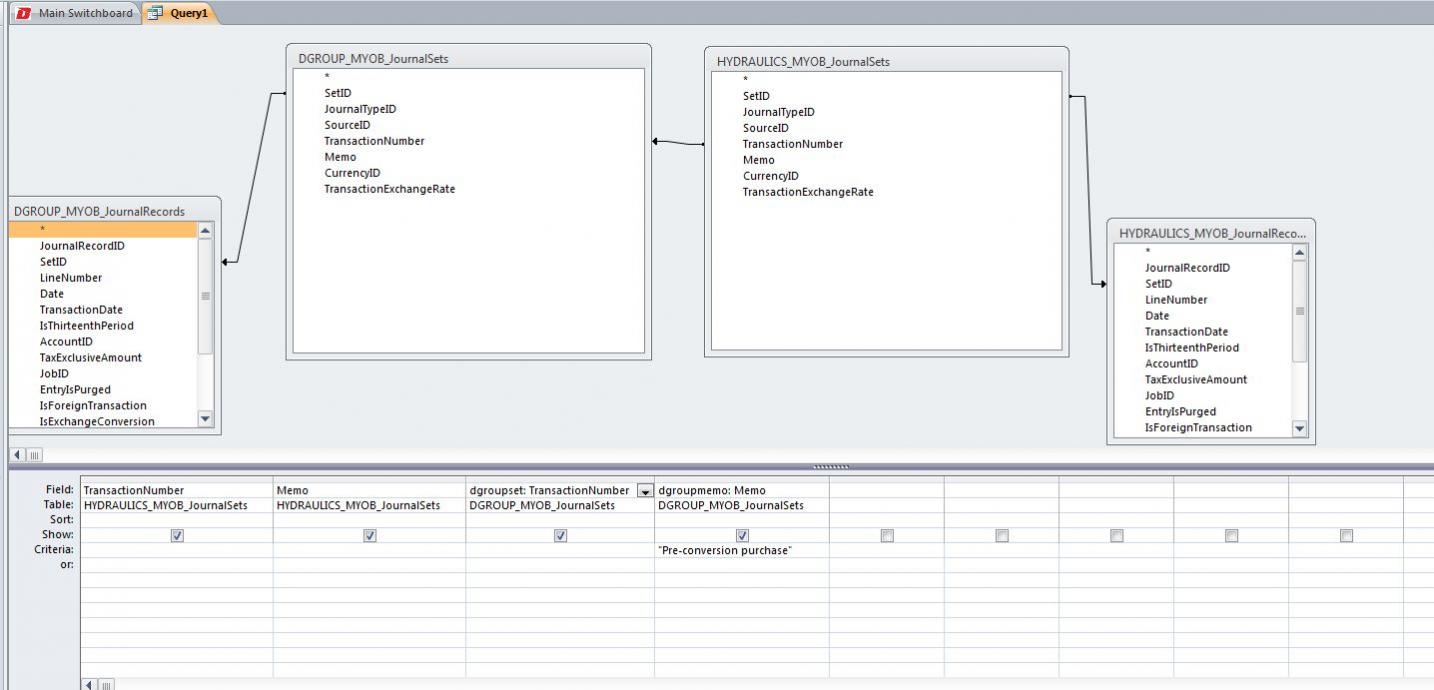1434x690 pixels.
Task: Click the Sort cell under HYDRAULICS TransactionNumber
Action: 177,521
